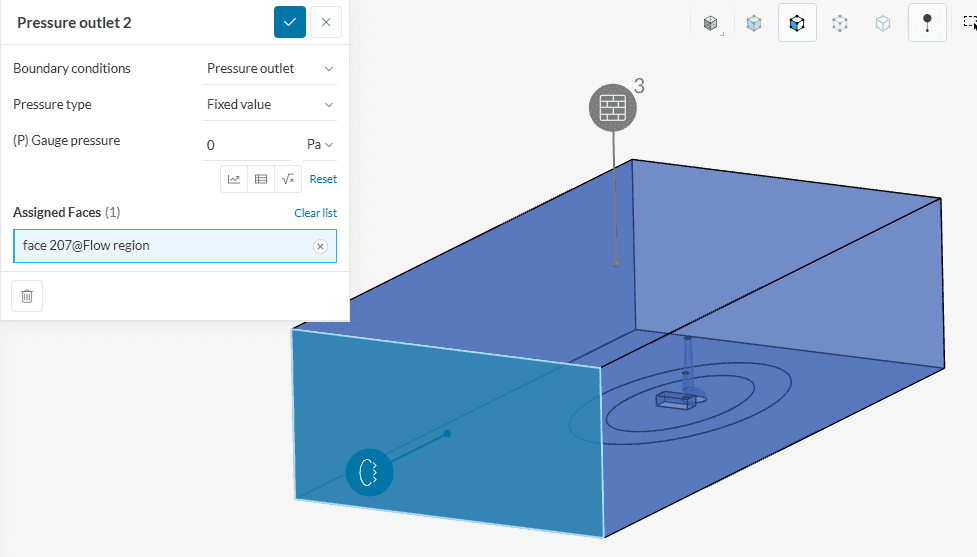Confirm settings with the blue checkmark button
Viewport: 977px width, 557px height.
pyautogui.click(x=290, y=22)
